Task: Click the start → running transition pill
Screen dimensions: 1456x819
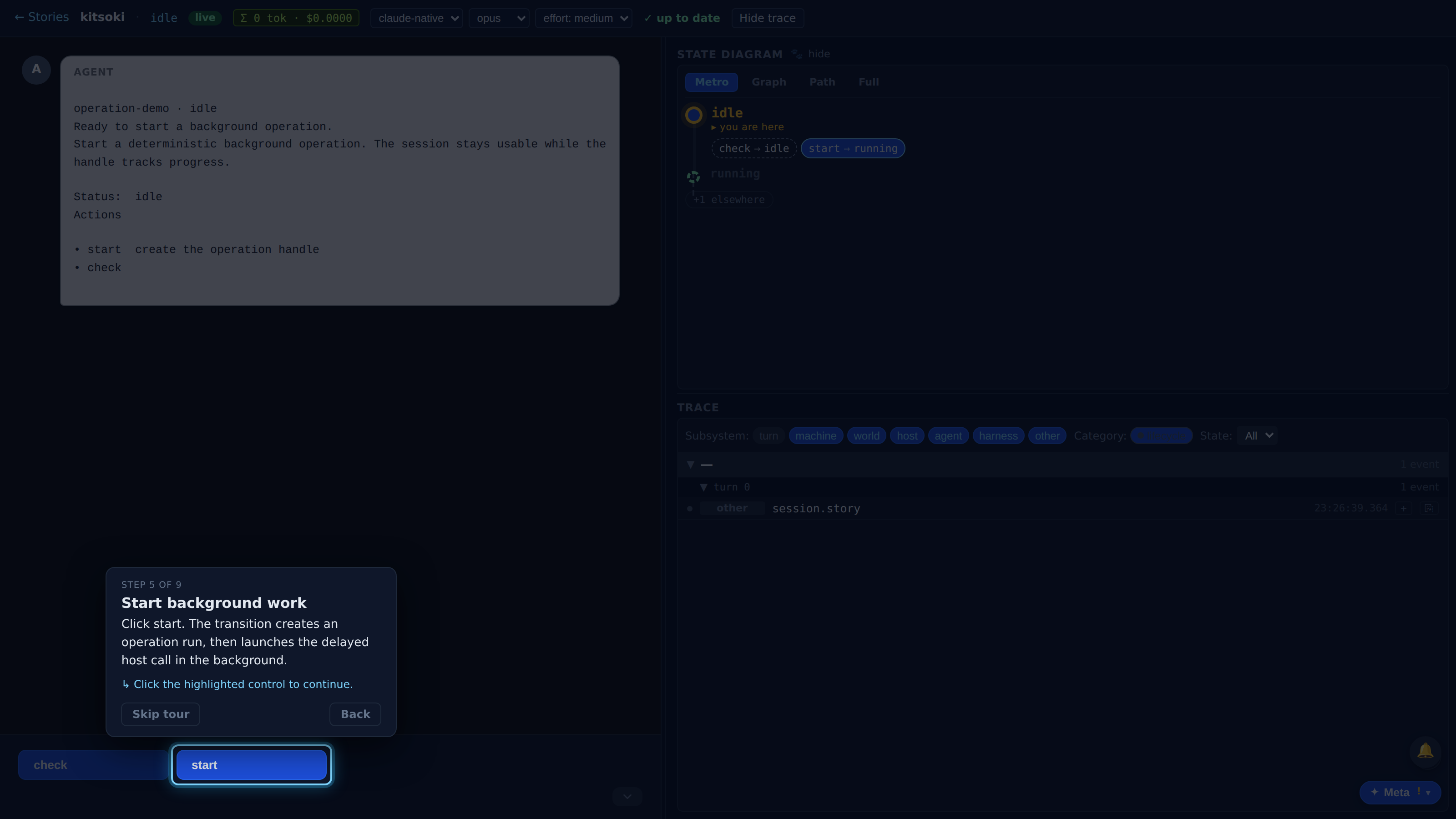Action: (x=853, y=149)
